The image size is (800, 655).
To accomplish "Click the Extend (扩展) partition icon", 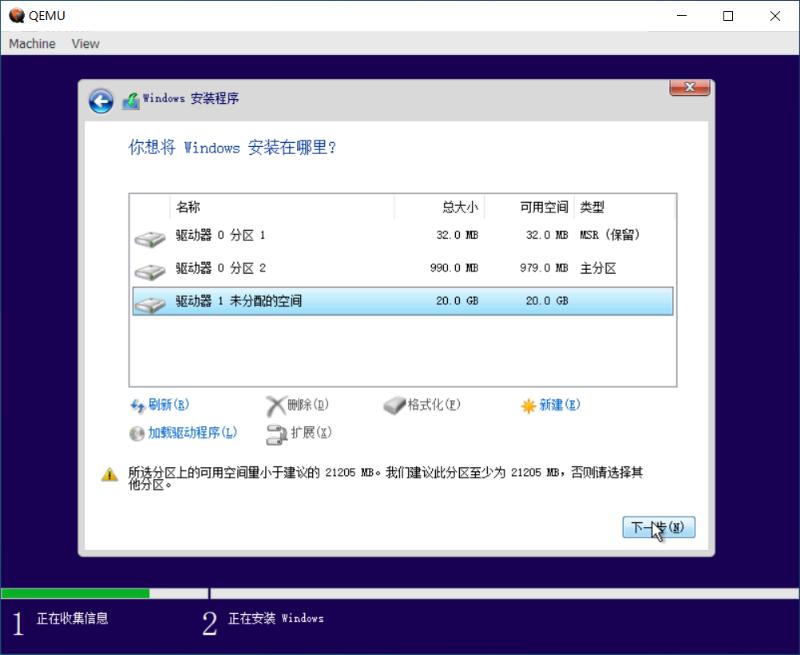I will (x=273, y=433).
